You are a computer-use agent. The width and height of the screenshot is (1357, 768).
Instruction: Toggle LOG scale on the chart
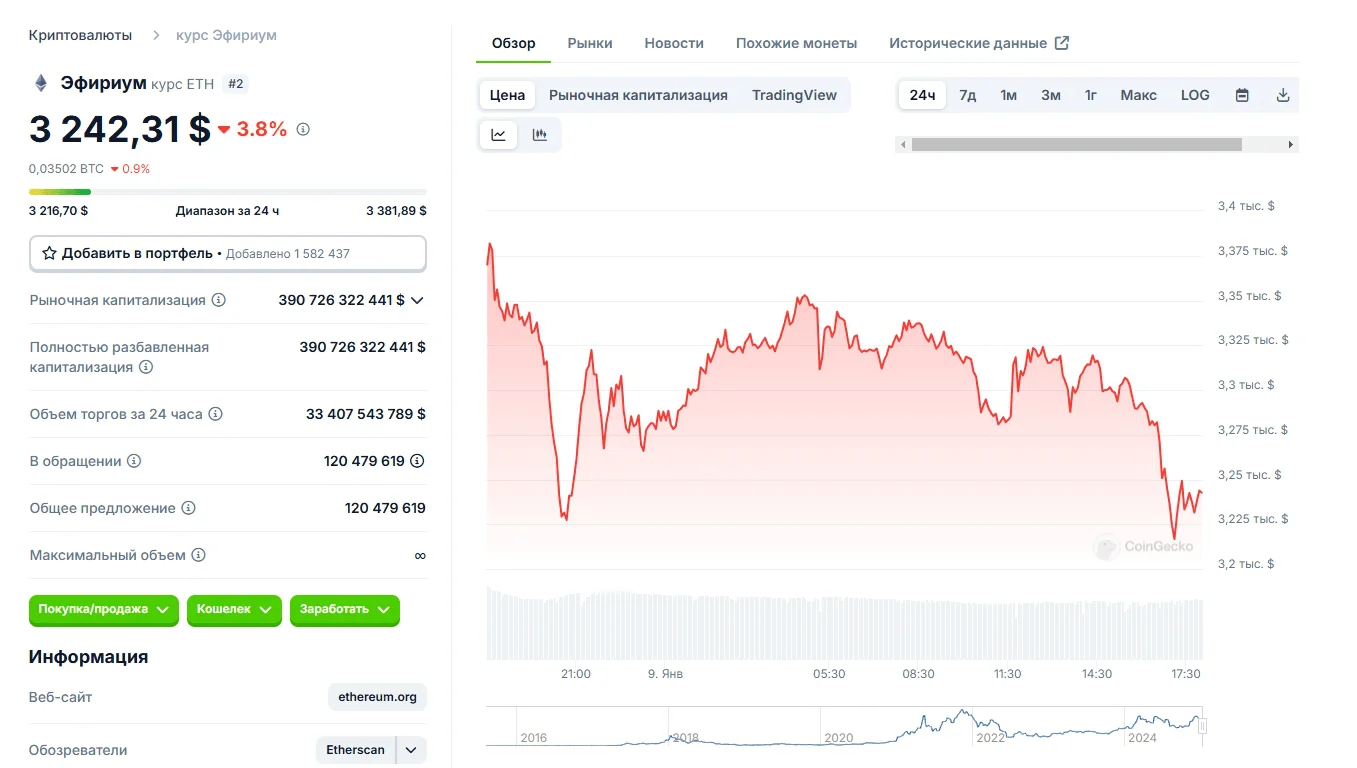coord(1195,96)
